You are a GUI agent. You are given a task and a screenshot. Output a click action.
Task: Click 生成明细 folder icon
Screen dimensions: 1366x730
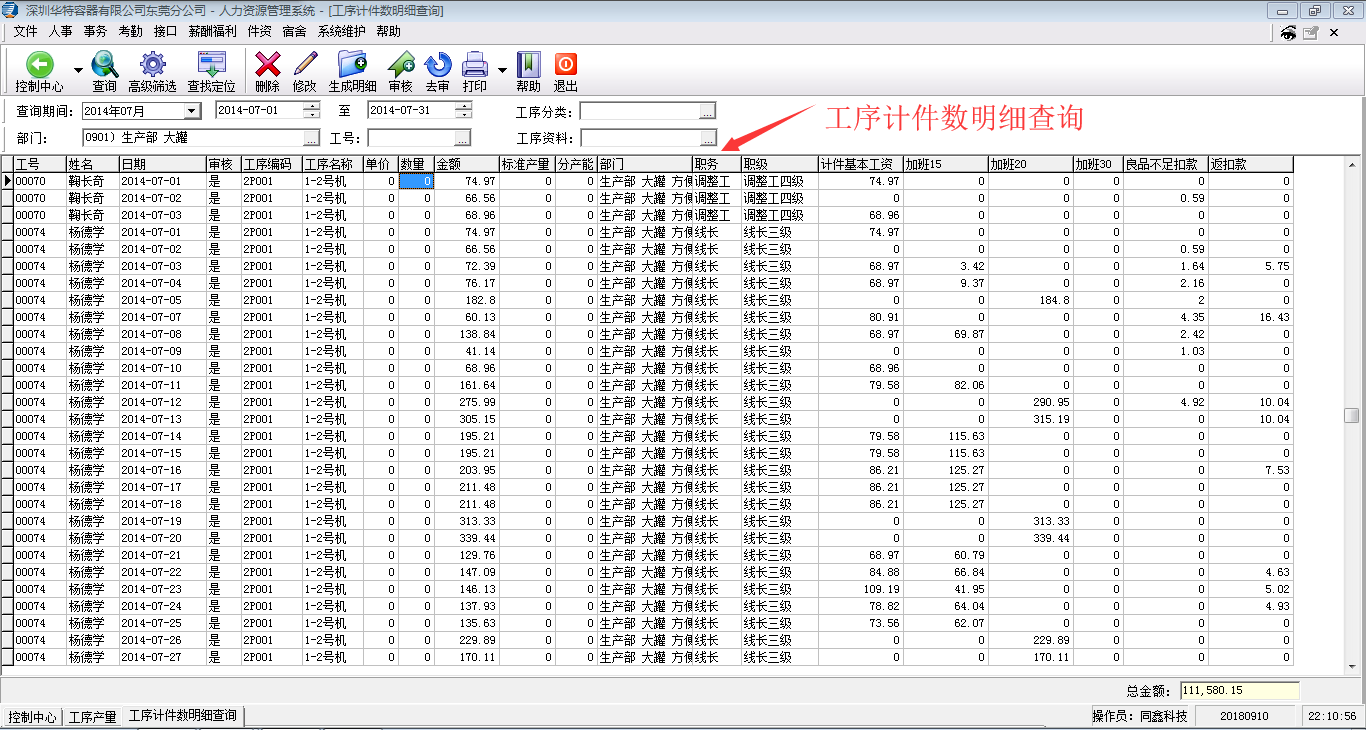[x=352, y=66]
